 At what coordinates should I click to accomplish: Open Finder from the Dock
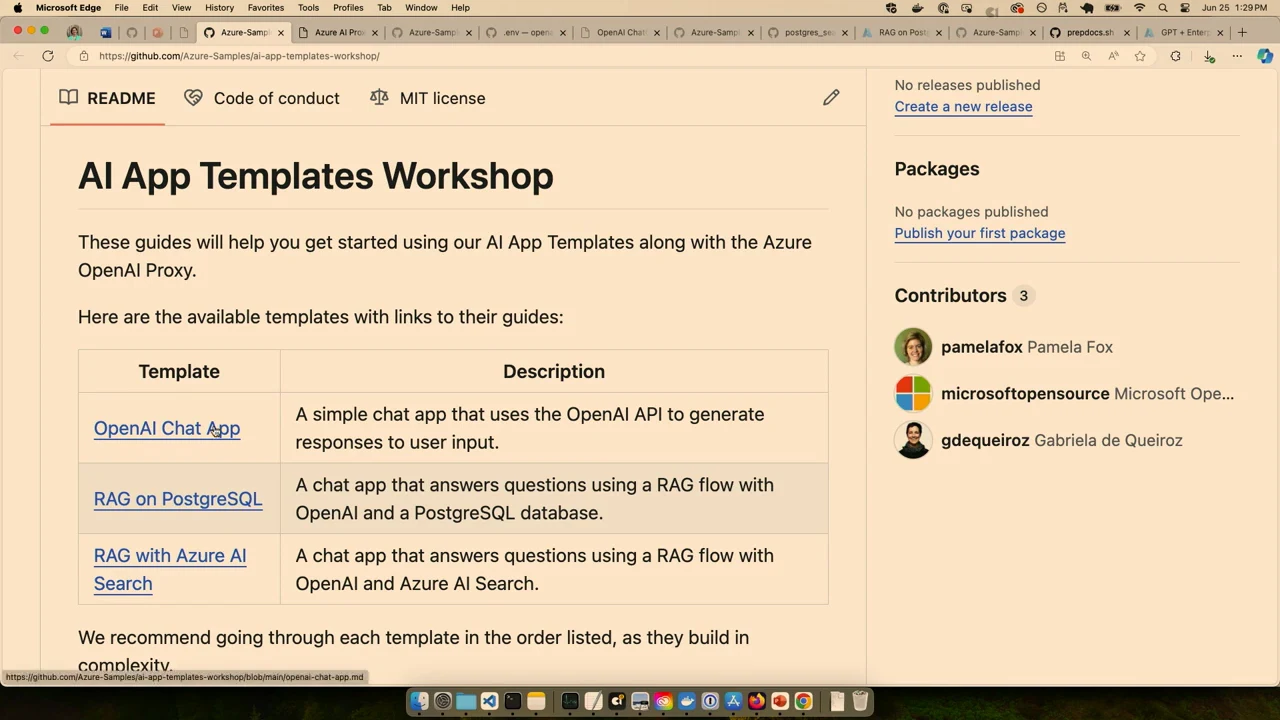coord(419,701)
